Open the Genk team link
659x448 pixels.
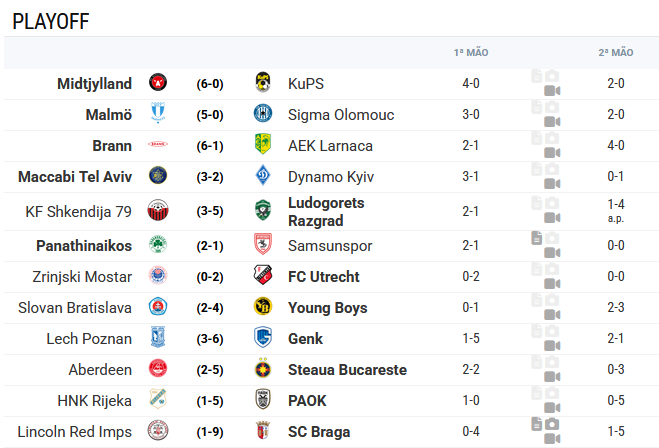coord(306,339)
